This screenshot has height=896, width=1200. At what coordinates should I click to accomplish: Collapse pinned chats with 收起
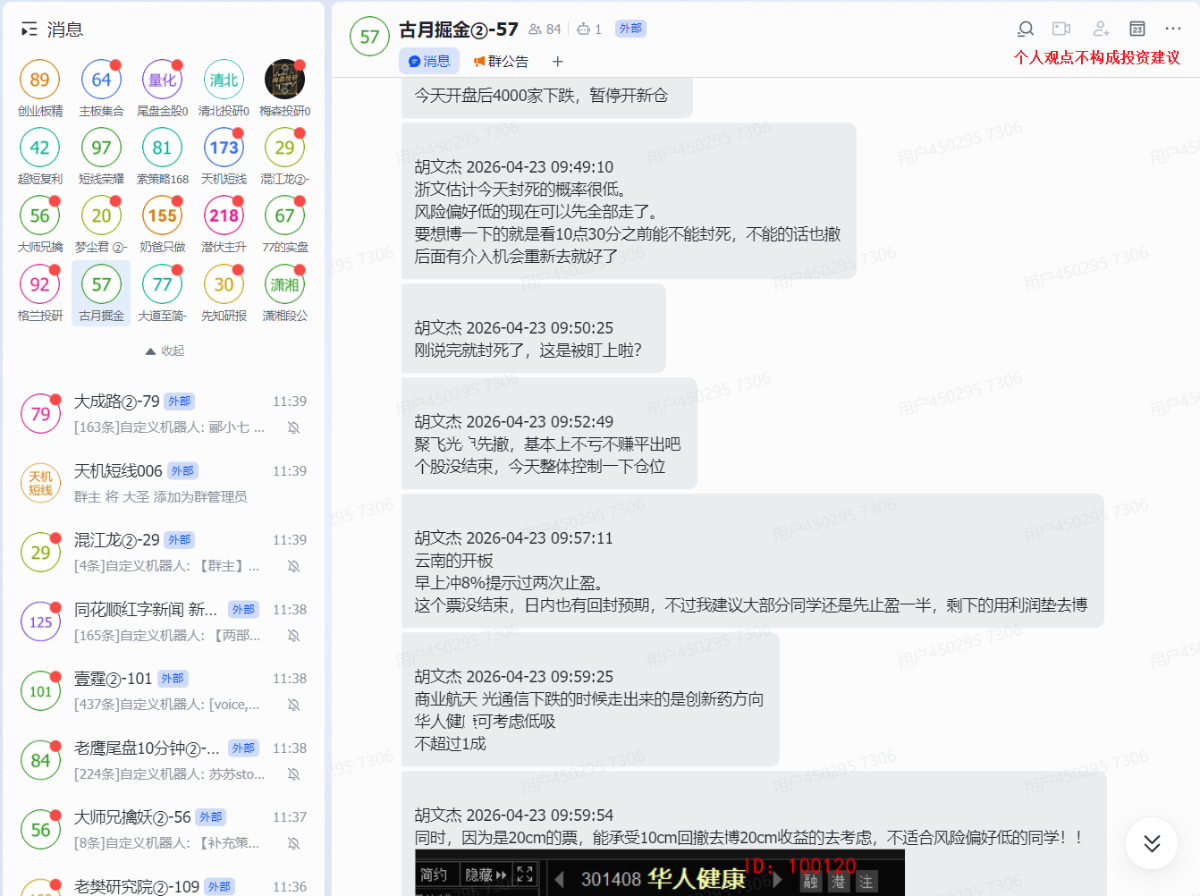coord(165,351)
